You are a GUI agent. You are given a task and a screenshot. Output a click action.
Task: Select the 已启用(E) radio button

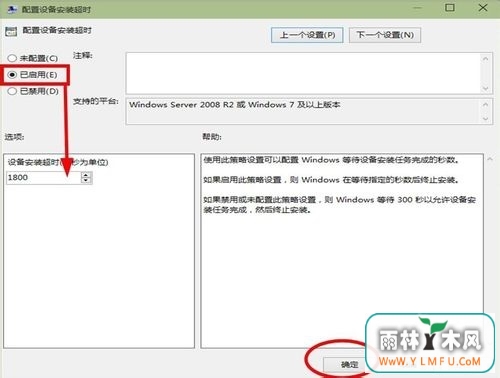pyautogui.click(x=32, y=75)
